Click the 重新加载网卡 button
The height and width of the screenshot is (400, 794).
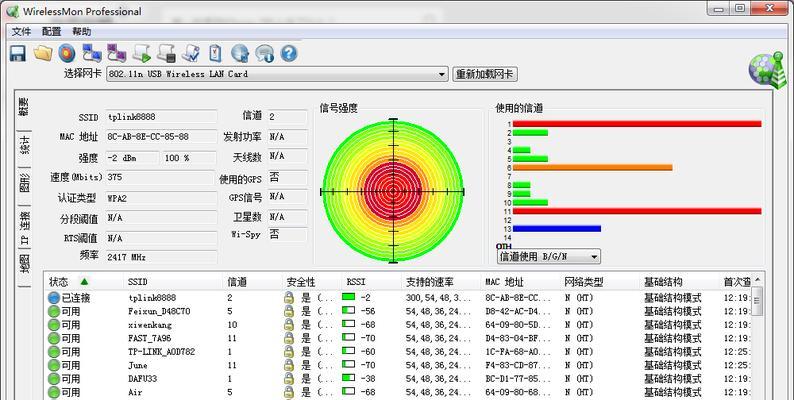(x=485, y=74)
